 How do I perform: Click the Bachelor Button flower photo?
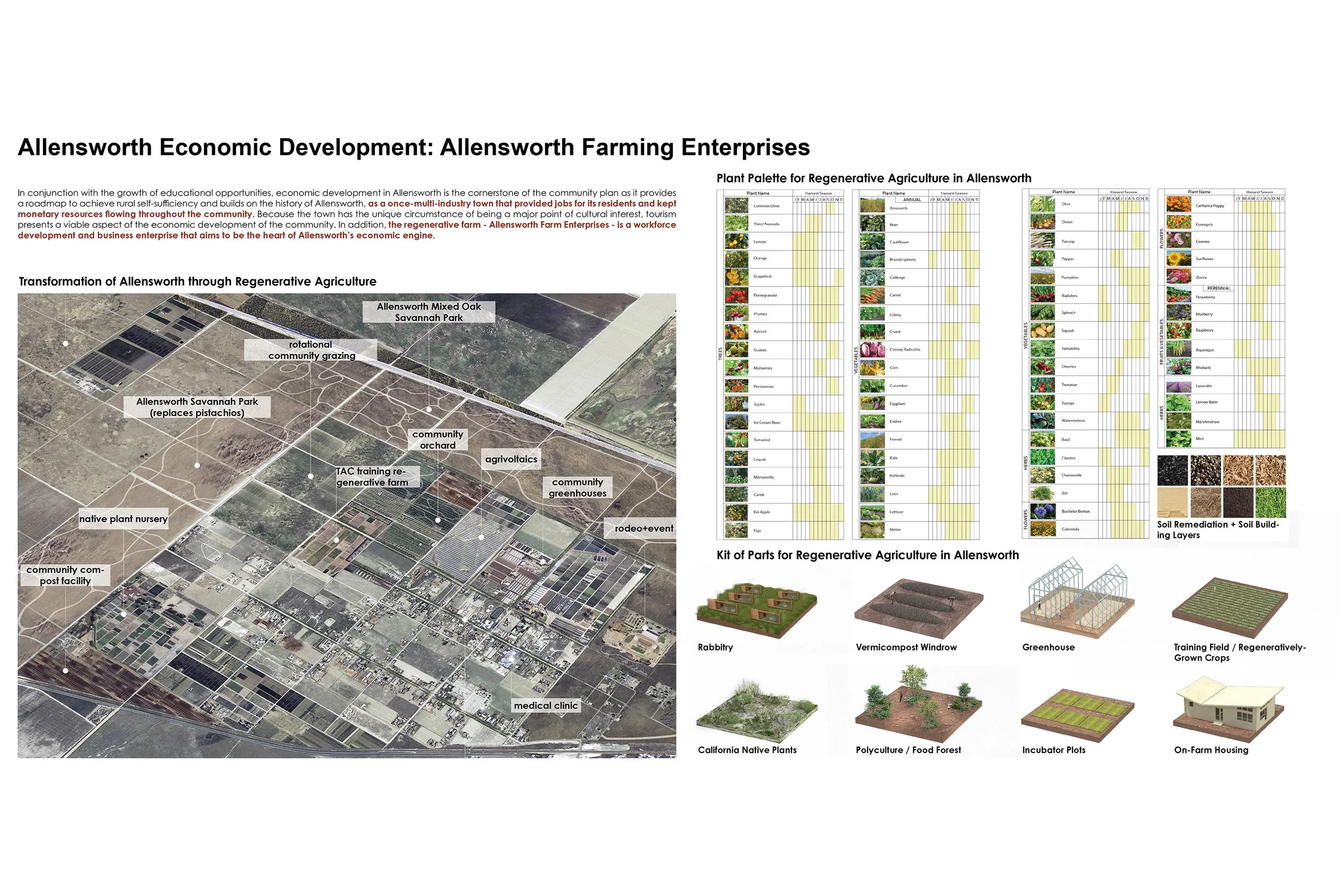(x=1042, y=511)
